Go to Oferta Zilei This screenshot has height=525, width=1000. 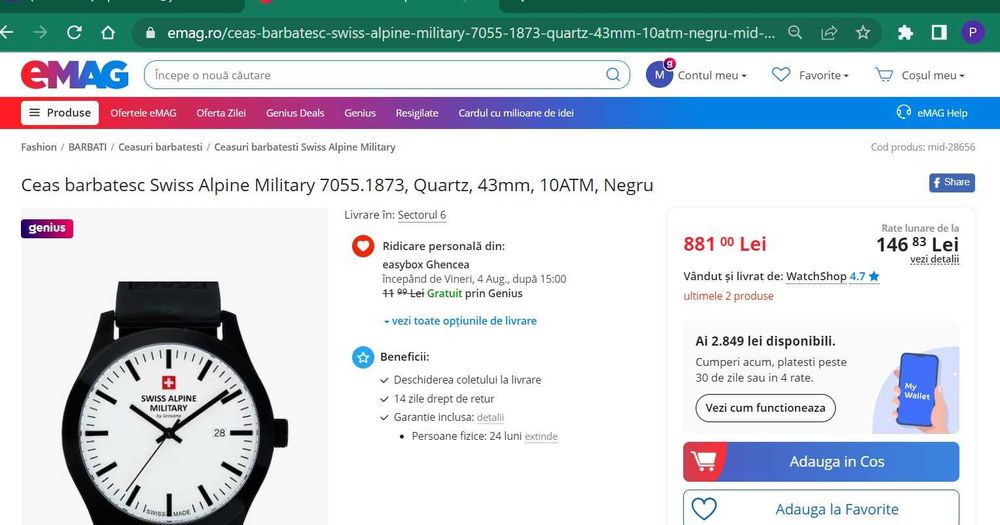221,113
